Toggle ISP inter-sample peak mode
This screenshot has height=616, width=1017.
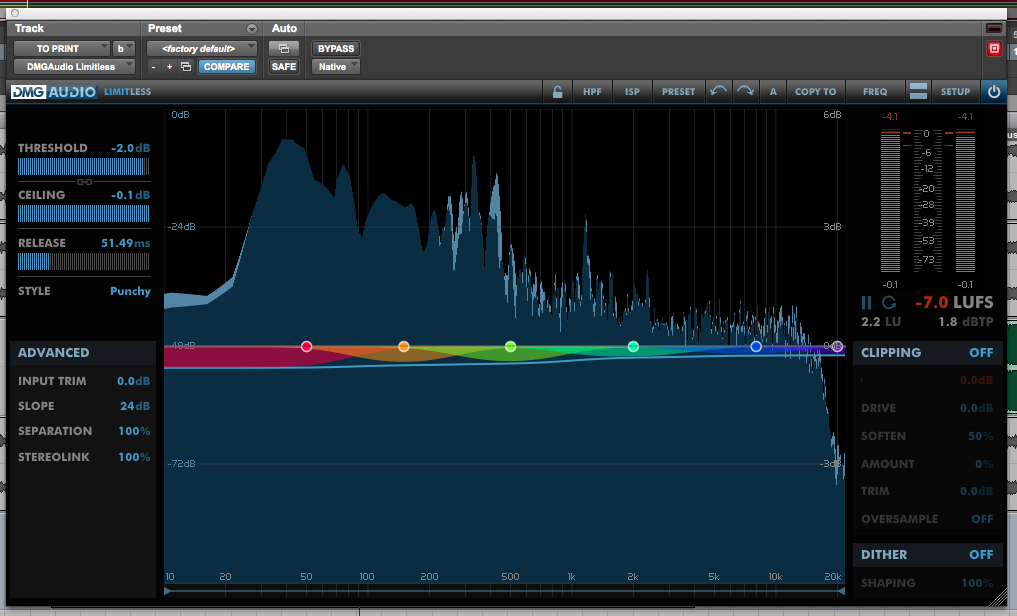click(632, 92)
